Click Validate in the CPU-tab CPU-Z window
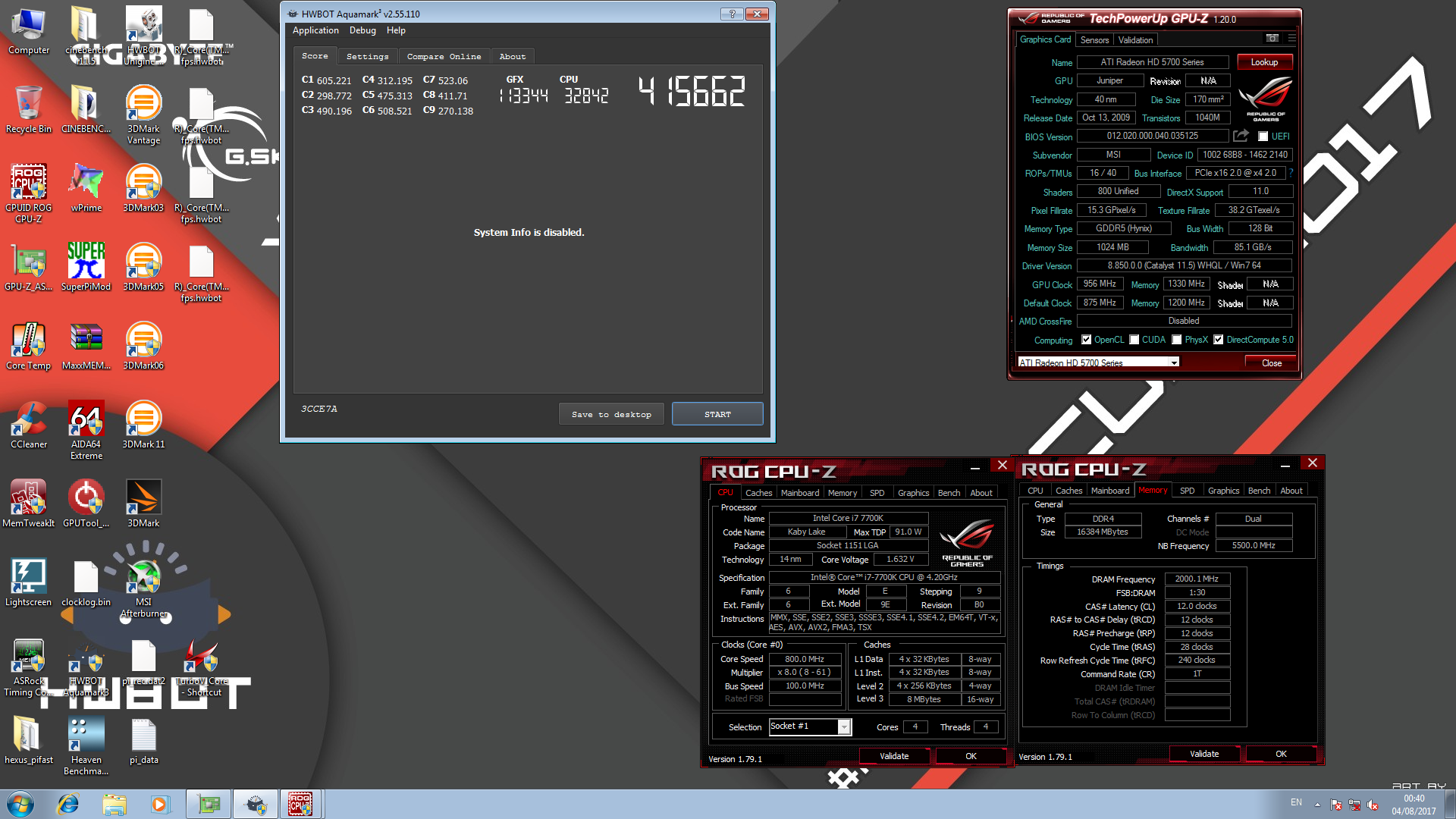The width and height of the screenshot is (1456, 819). [894, 756]
